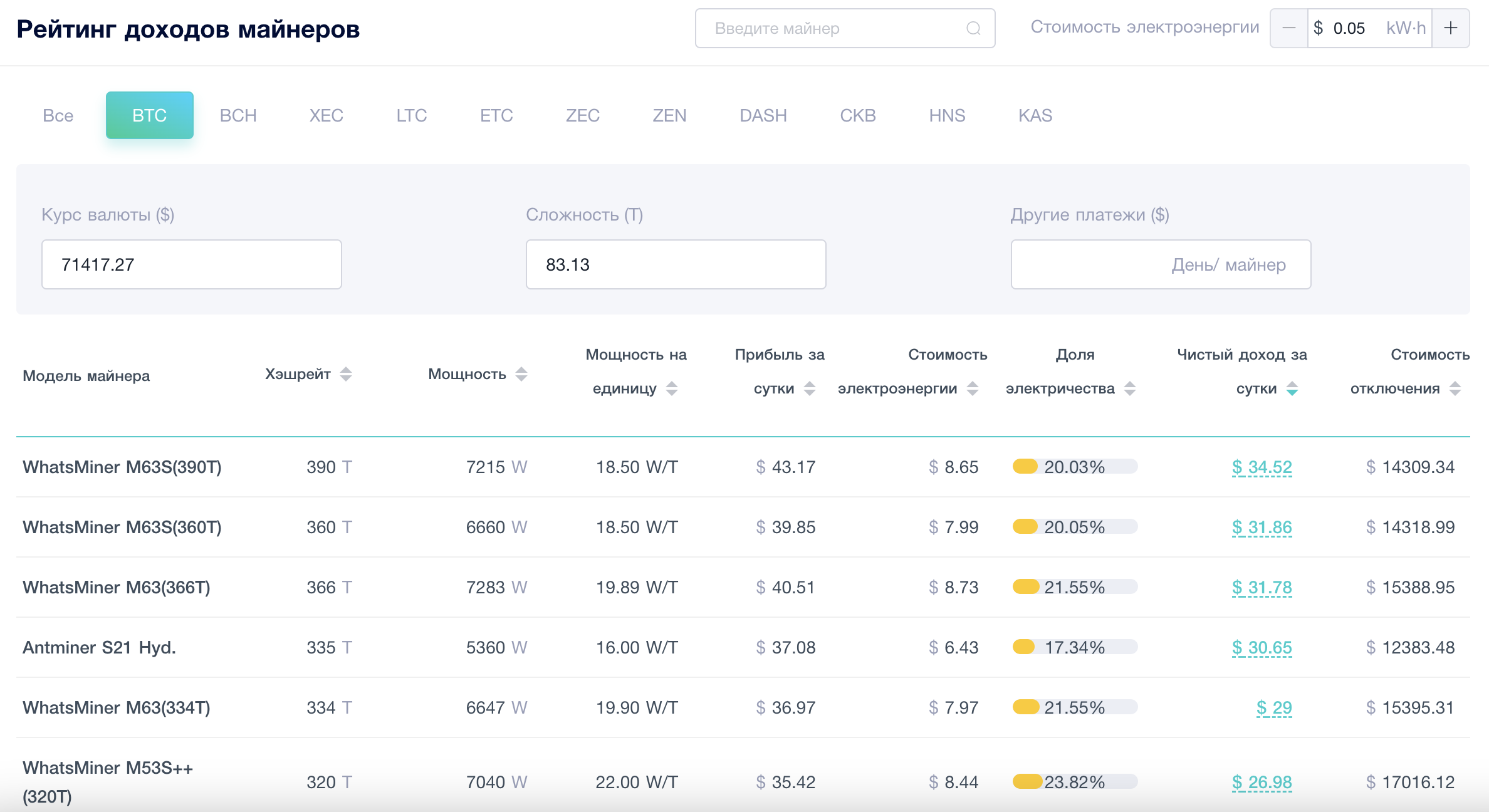
Task: Select WhatsMiner M63(334T) model name
Action: pos(117,708)
